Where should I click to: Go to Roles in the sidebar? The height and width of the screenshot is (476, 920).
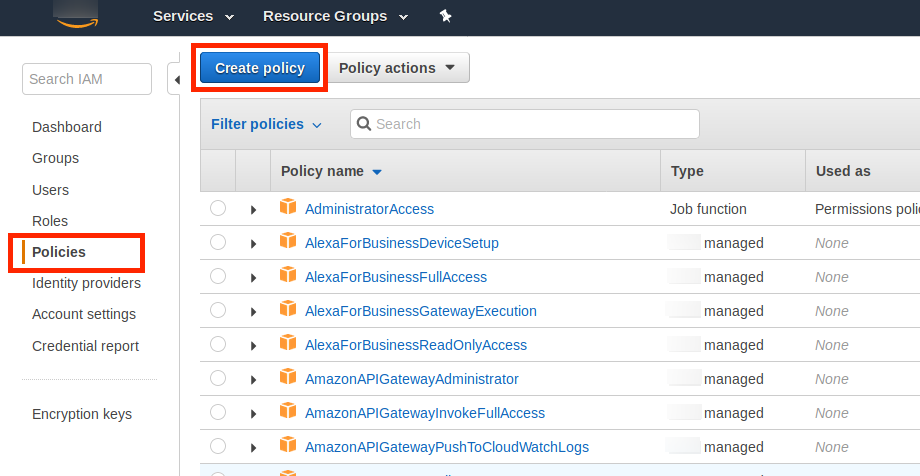coord(50,221)
